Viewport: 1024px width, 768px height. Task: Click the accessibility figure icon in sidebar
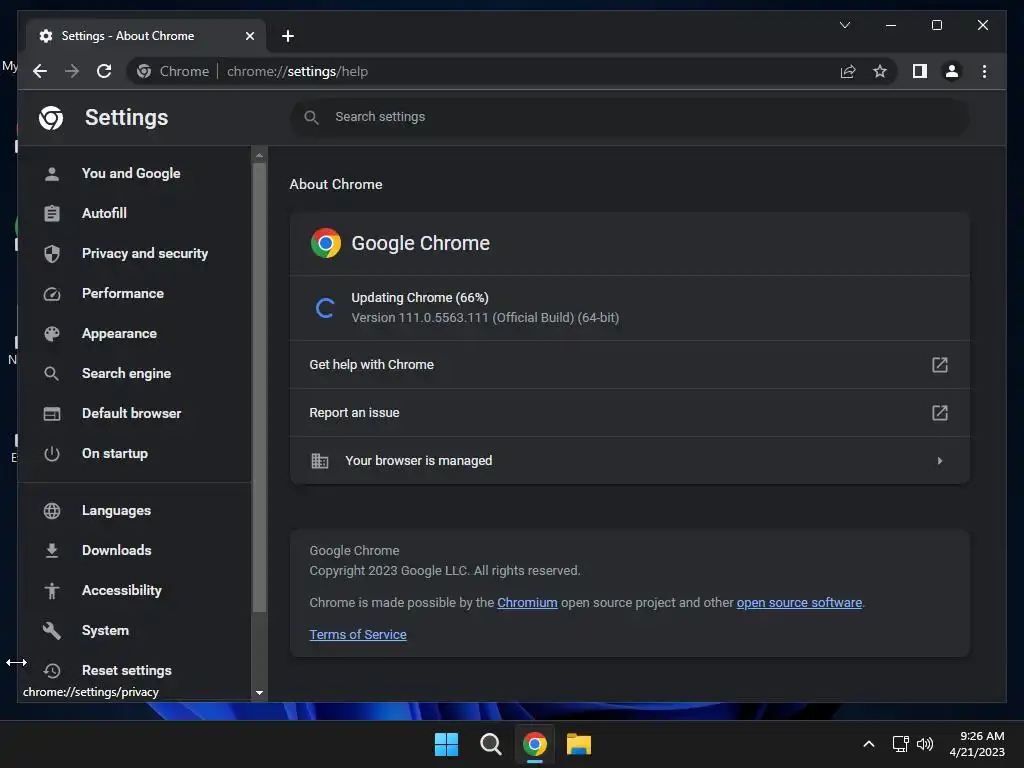pyautogui.click(x=52, y=590)
